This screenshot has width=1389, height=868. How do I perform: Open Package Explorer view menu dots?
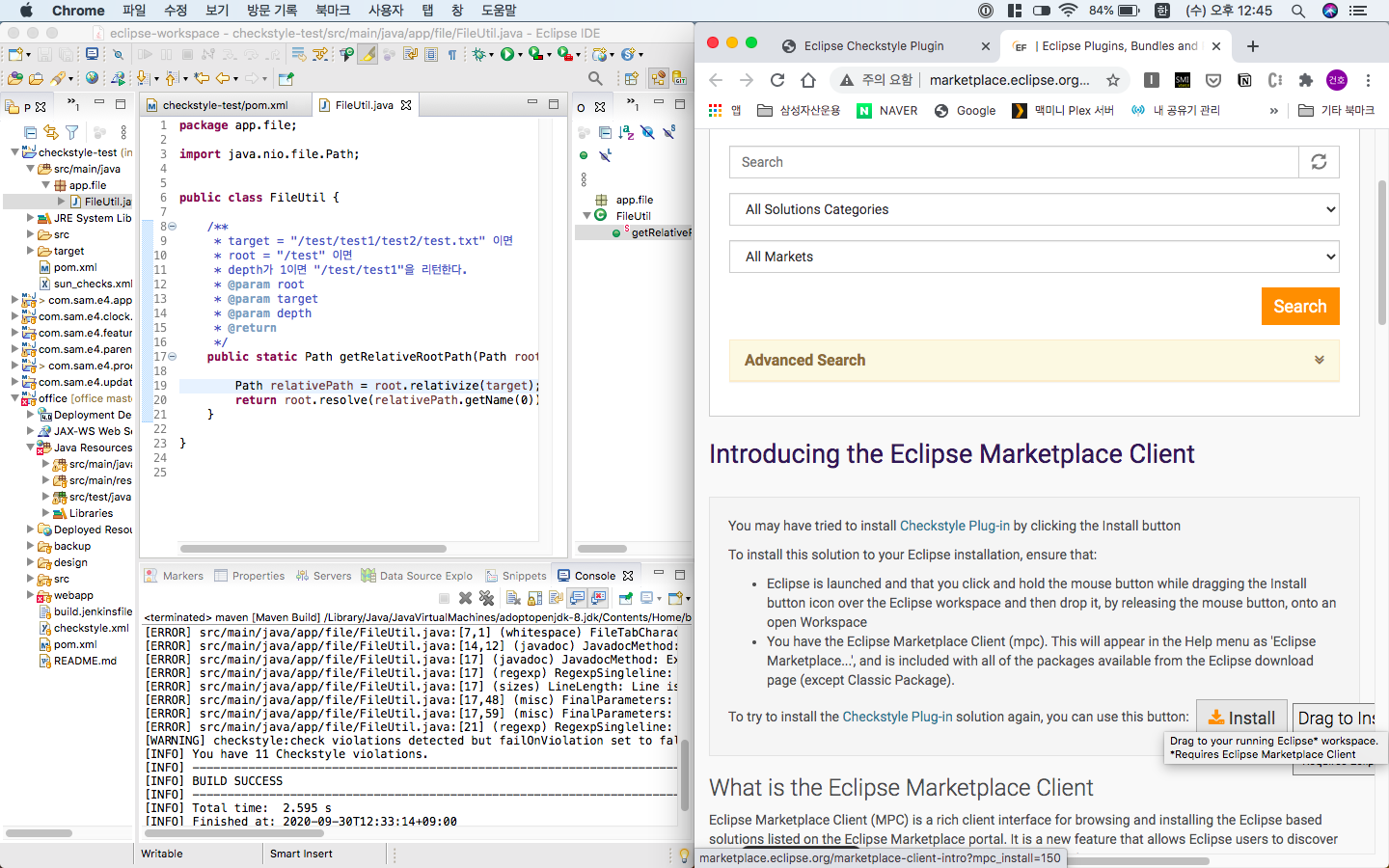coord(123,132)
